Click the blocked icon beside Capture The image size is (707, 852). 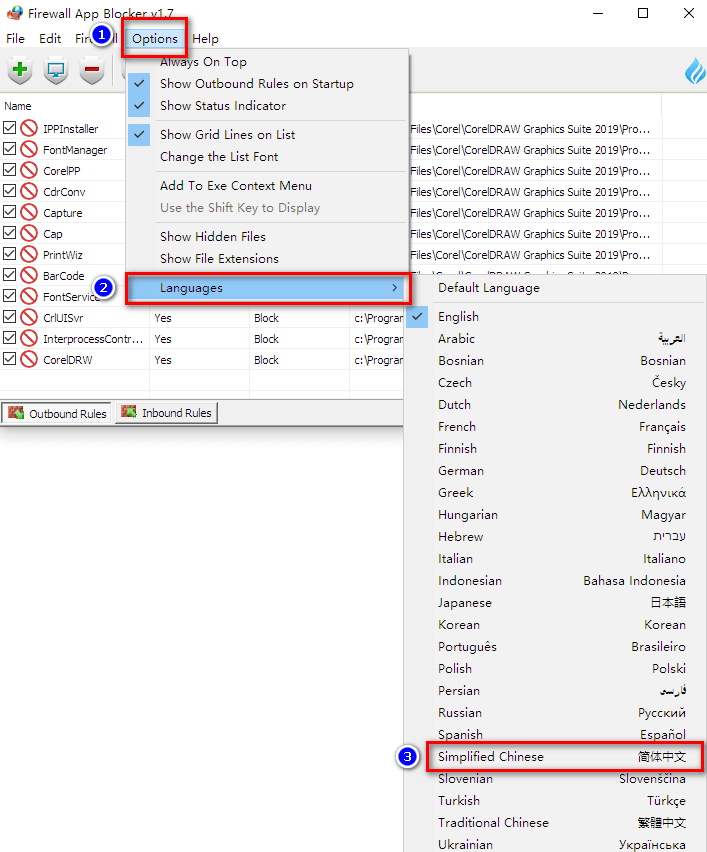coord(29,212)
